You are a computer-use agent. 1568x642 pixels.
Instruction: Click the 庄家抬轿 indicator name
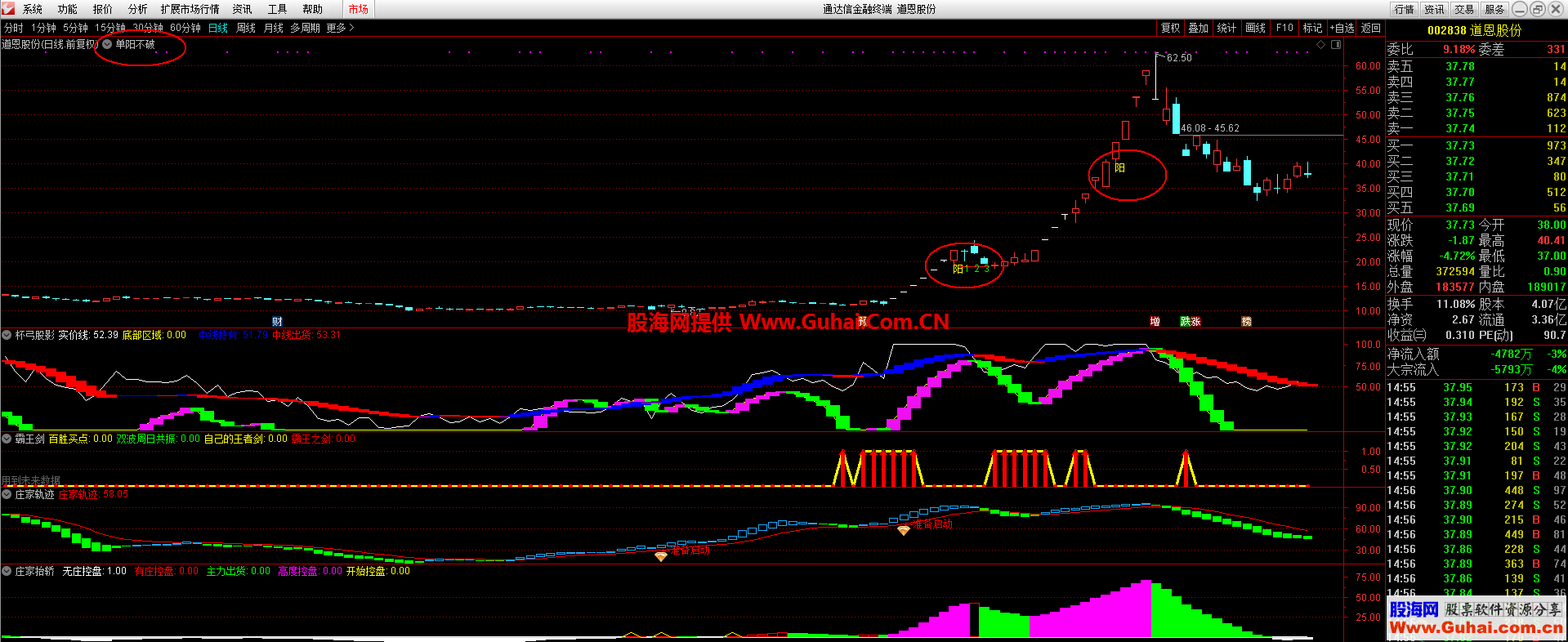(x=35, y=571)
